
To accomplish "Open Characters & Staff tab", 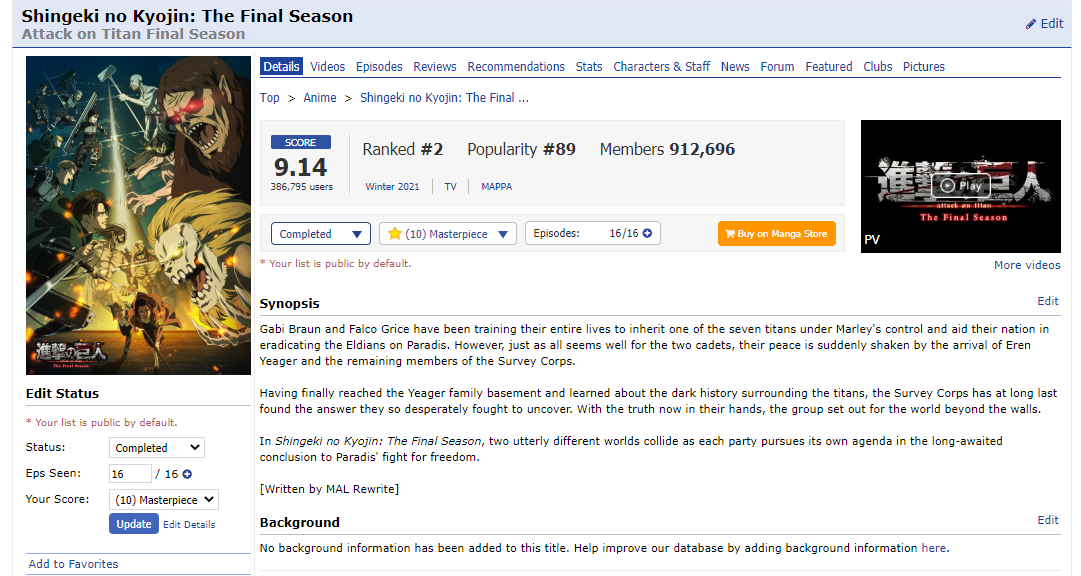I will coord(661,67).
